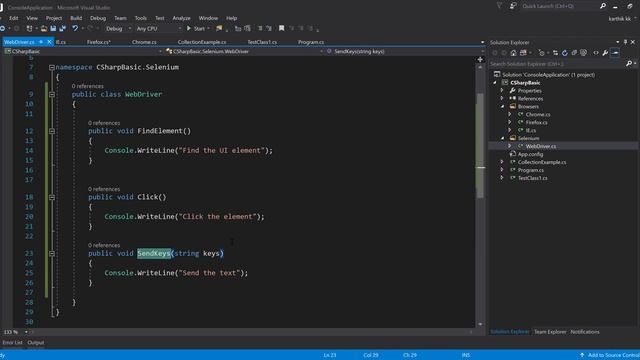Undo the last edit with Undo icon
640x360 pixels.
click(75, 29)
